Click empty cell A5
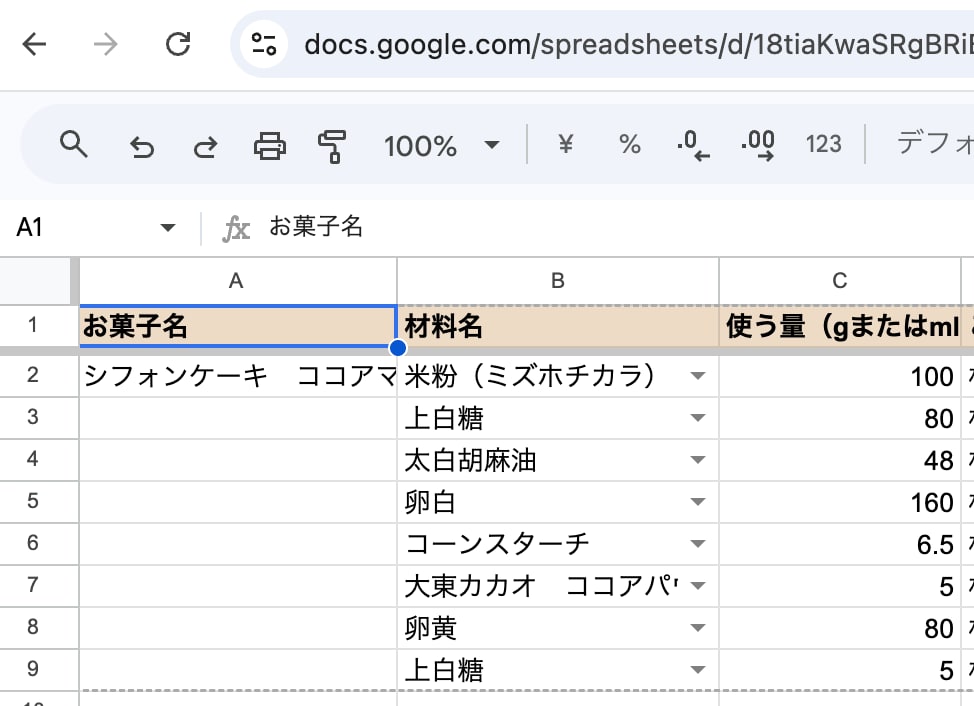This screenshot has height=706, width=974. (238, 502)
